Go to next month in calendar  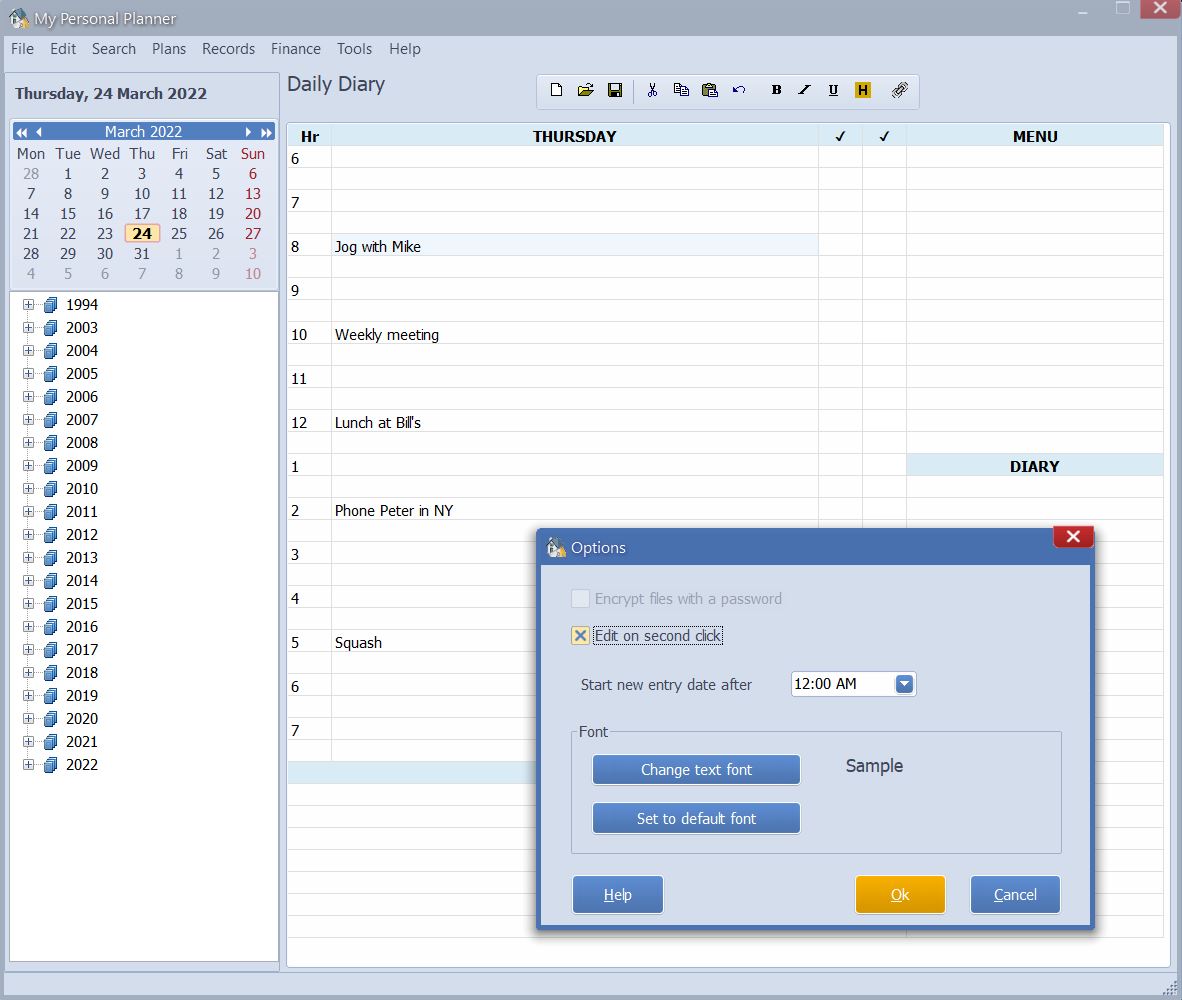(x=248, y=132)
